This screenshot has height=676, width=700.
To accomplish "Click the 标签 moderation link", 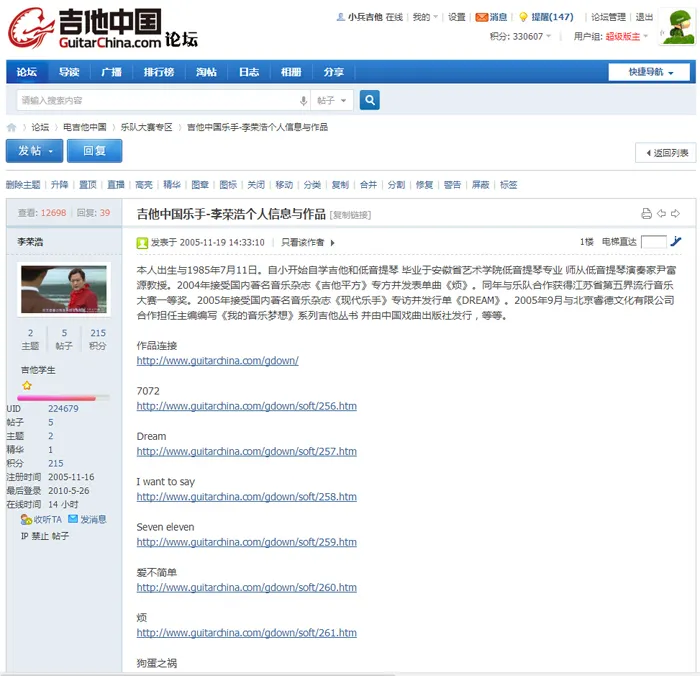I will coord(509,185).
